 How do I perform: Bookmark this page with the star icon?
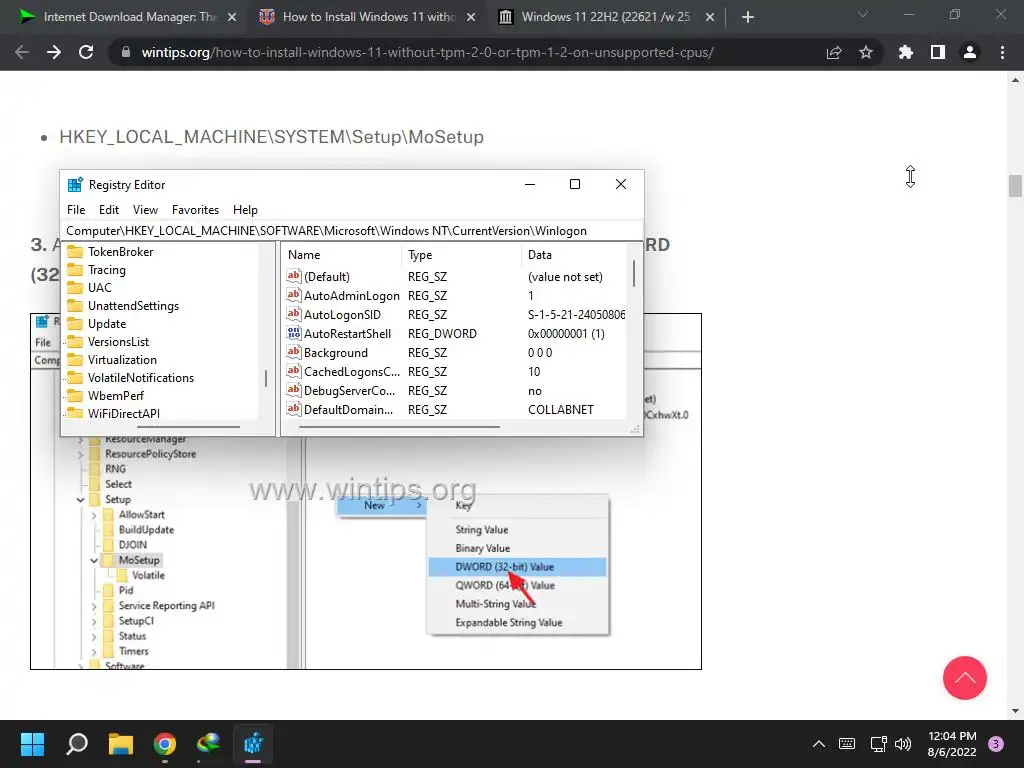click(x=866, y=52)
